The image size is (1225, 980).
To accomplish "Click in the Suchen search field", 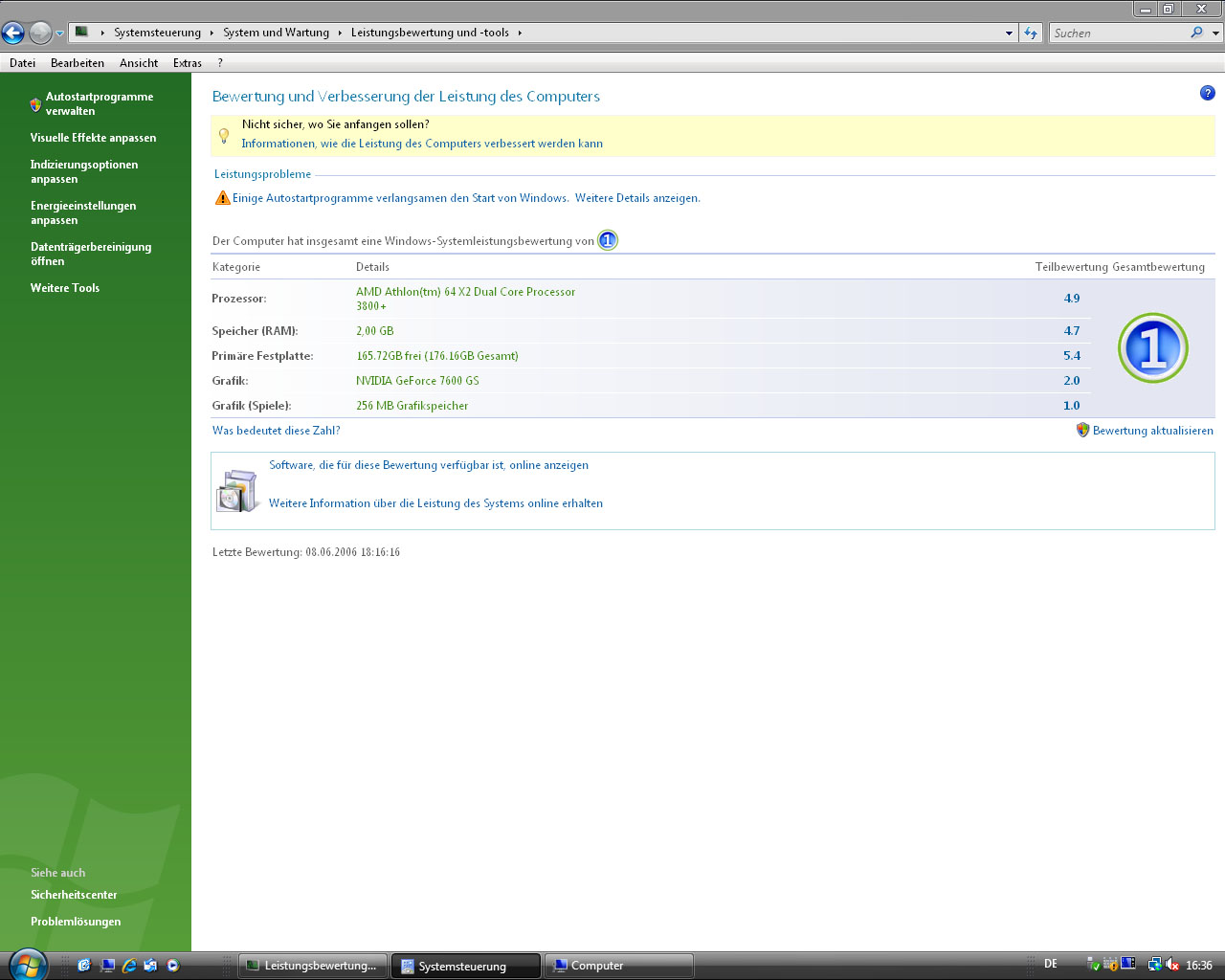I will (1118, 33).
